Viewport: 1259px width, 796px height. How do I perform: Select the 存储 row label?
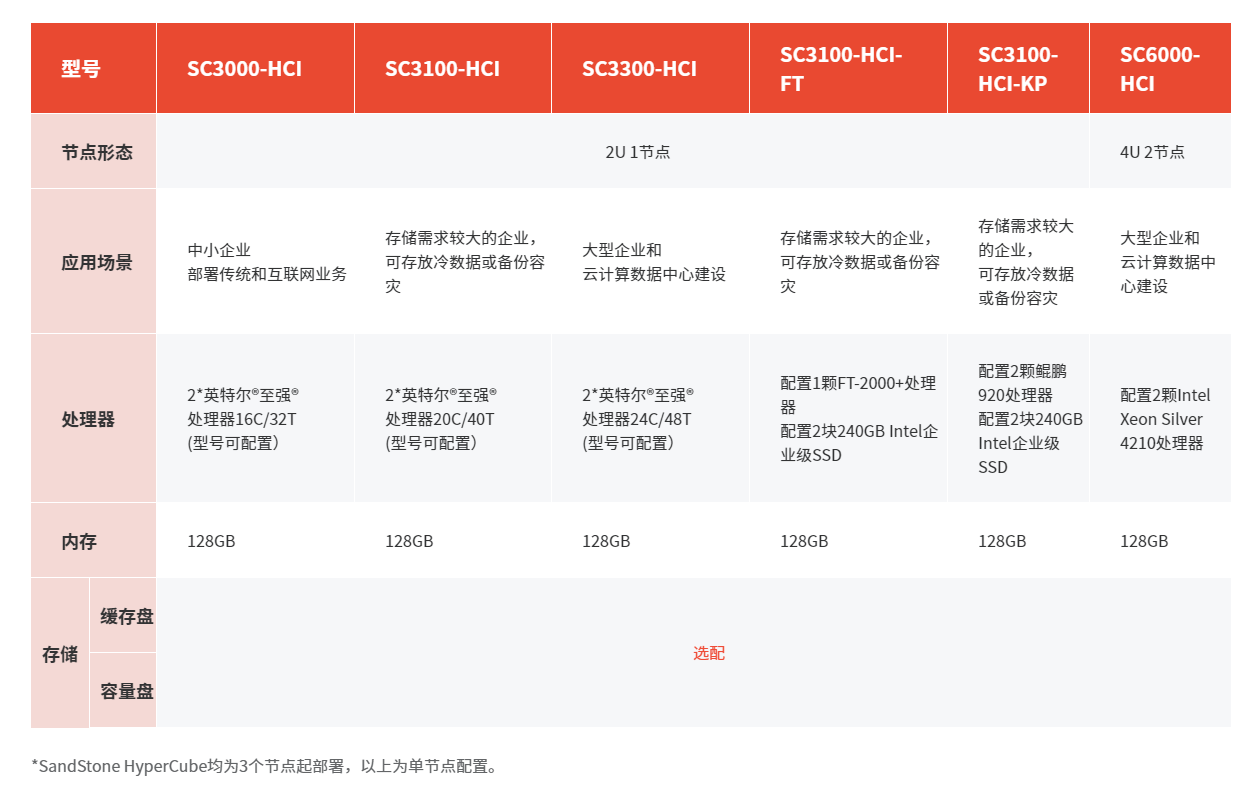(x=60, y=654)
